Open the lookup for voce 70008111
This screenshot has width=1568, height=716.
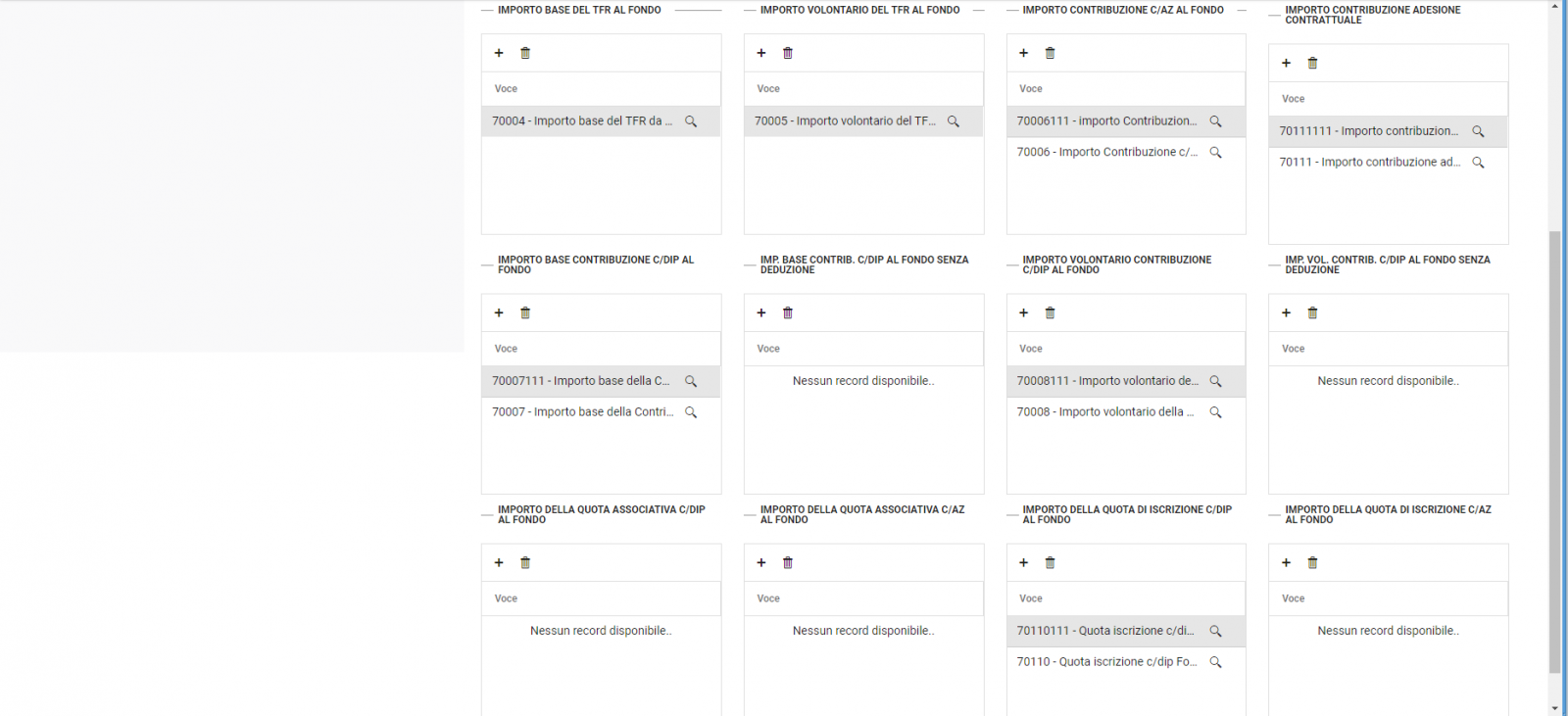1216,381
